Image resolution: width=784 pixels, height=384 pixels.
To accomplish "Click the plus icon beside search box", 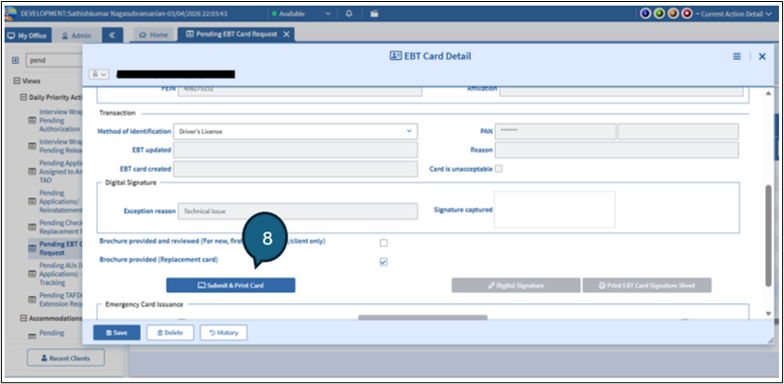I will pos(15,60).
